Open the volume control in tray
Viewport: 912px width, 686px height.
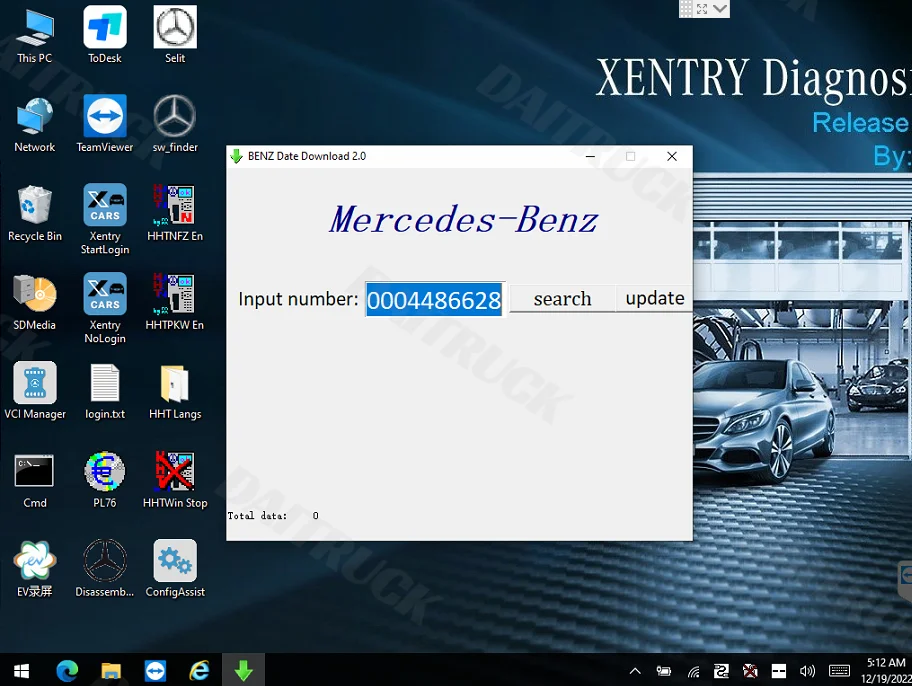tap(807, 671)
